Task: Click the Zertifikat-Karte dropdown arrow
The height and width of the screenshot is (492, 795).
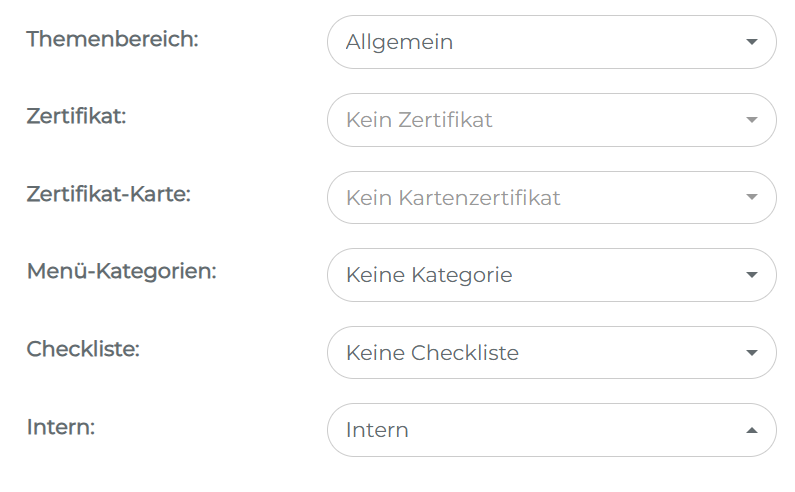Action: click(x=752, y=197)
